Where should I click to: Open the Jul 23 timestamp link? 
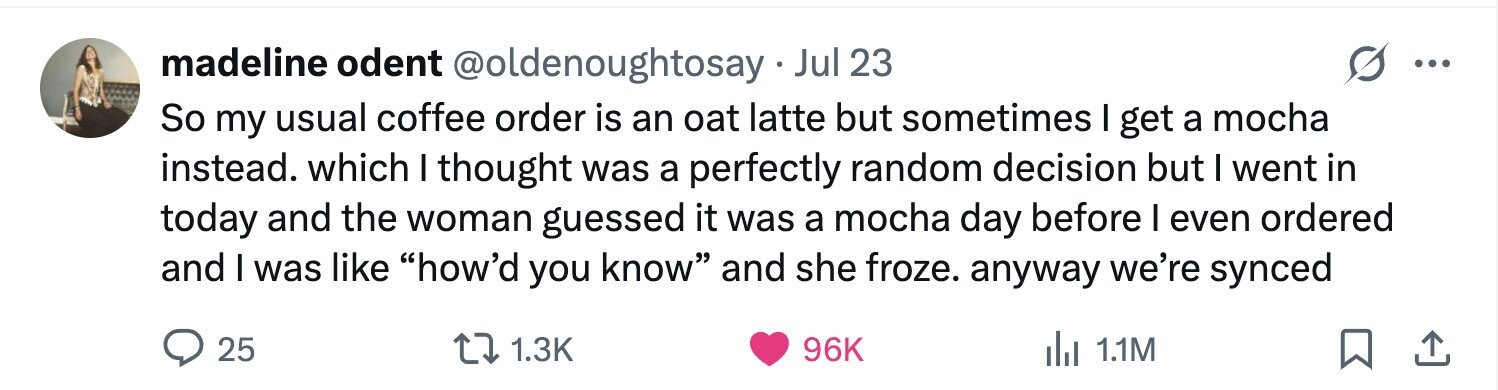[x=842, y=64]
